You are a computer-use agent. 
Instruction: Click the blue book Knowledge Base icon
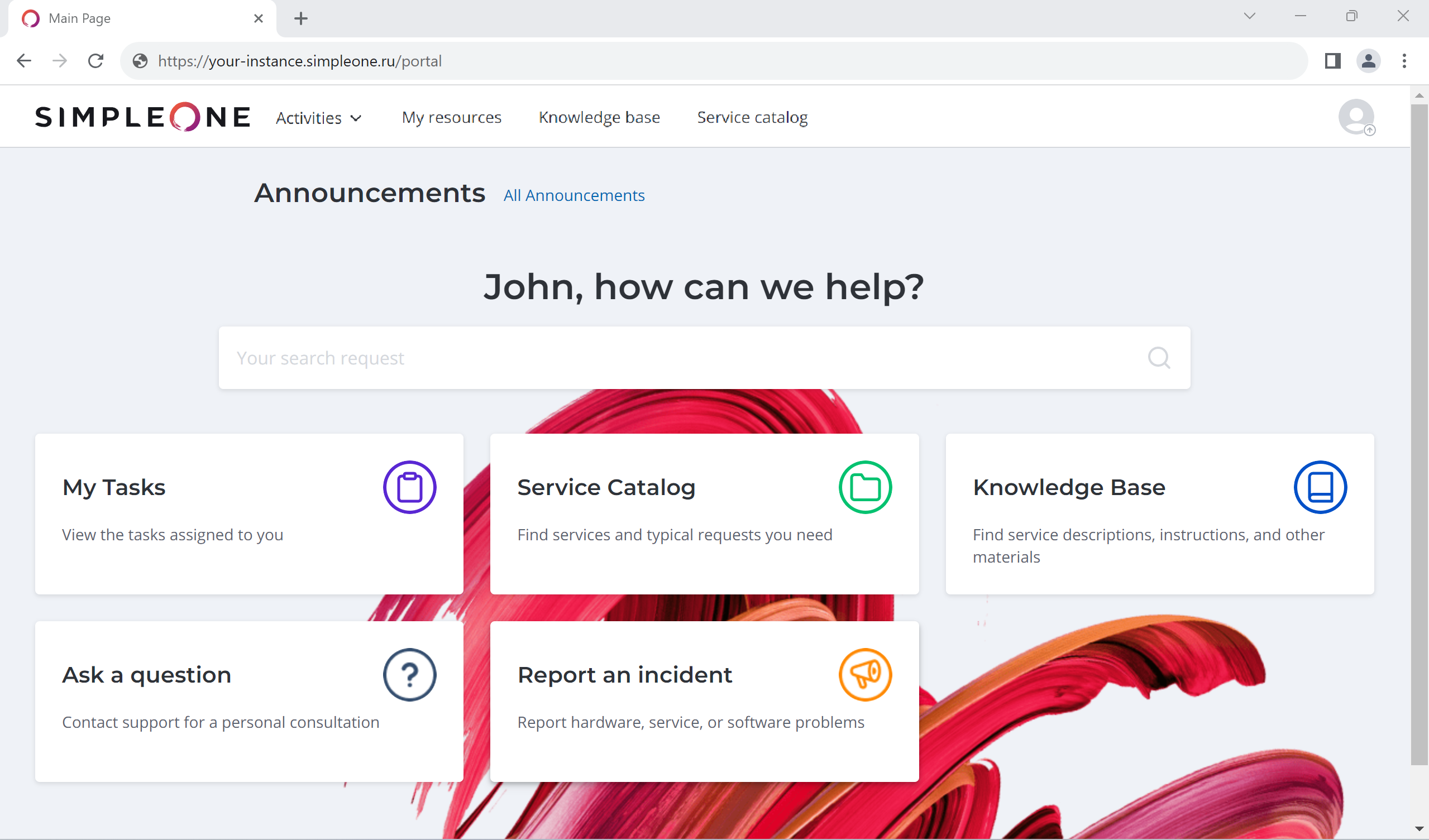1320,487
